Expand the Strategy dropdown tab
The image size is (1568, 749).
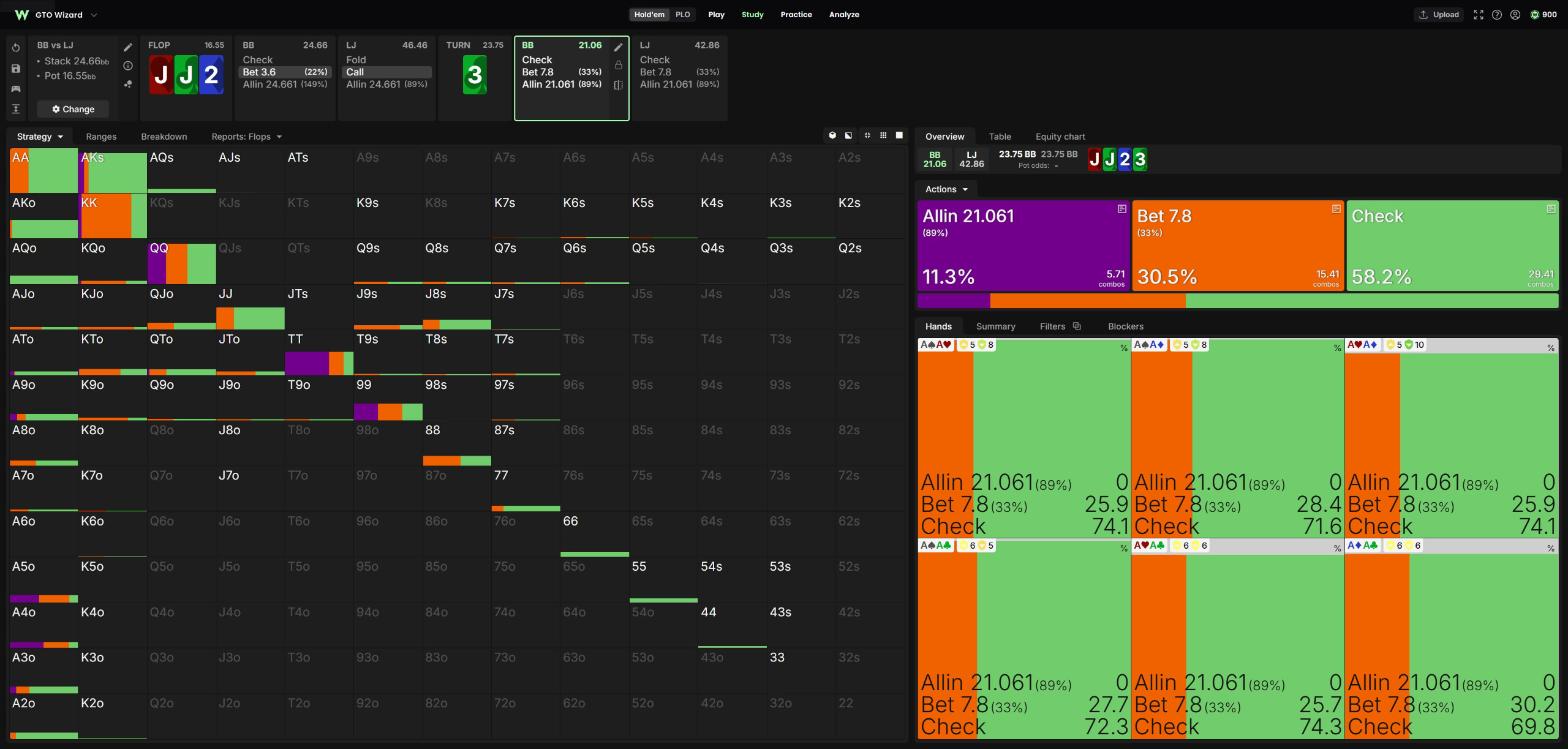[x=40, y=136]
